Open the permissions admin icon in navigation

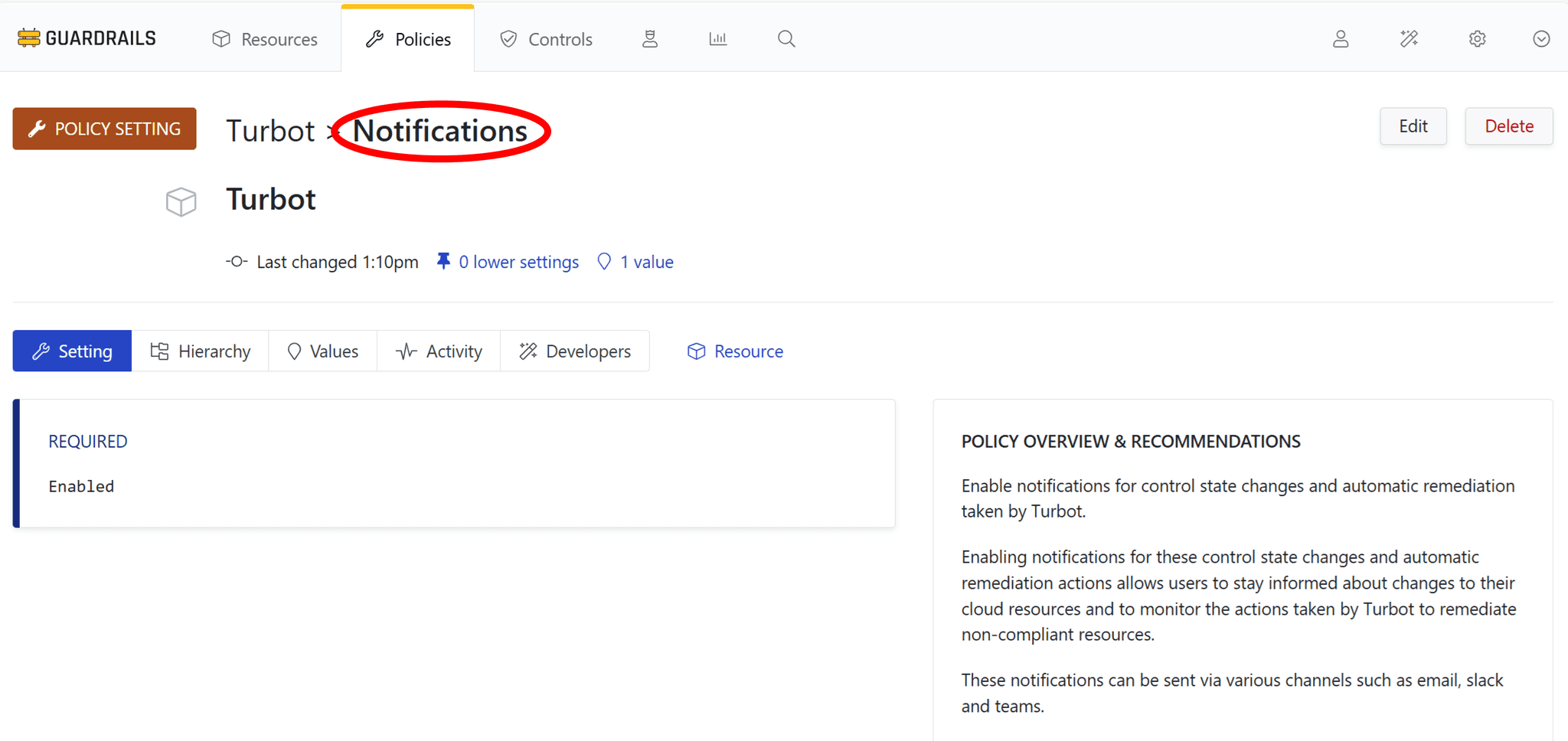pyautogui.click(x=650, y=38)
